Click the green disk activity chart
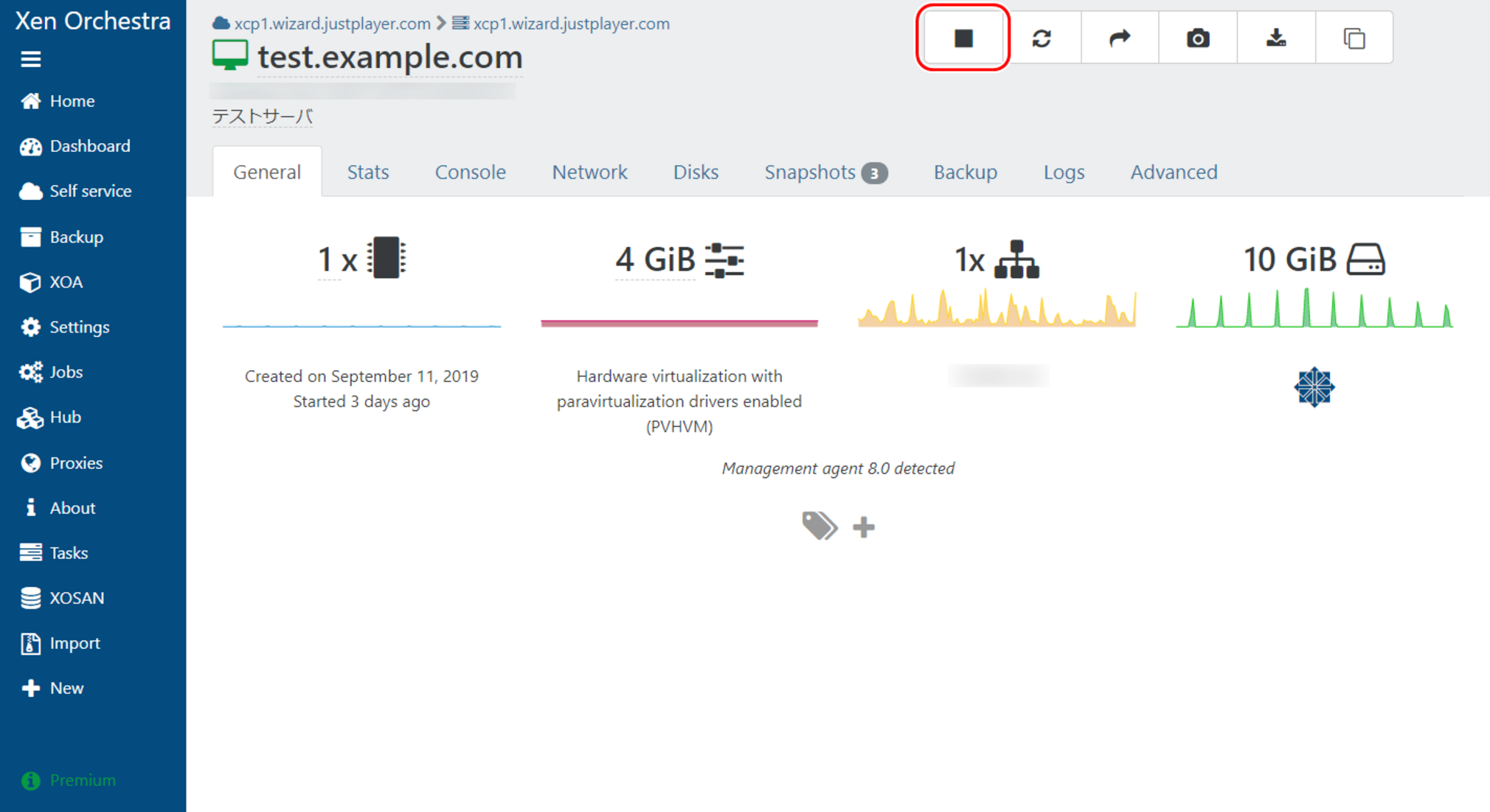Image resolution: width=1490 pixels, height=812 pixels. (1314, 308)
